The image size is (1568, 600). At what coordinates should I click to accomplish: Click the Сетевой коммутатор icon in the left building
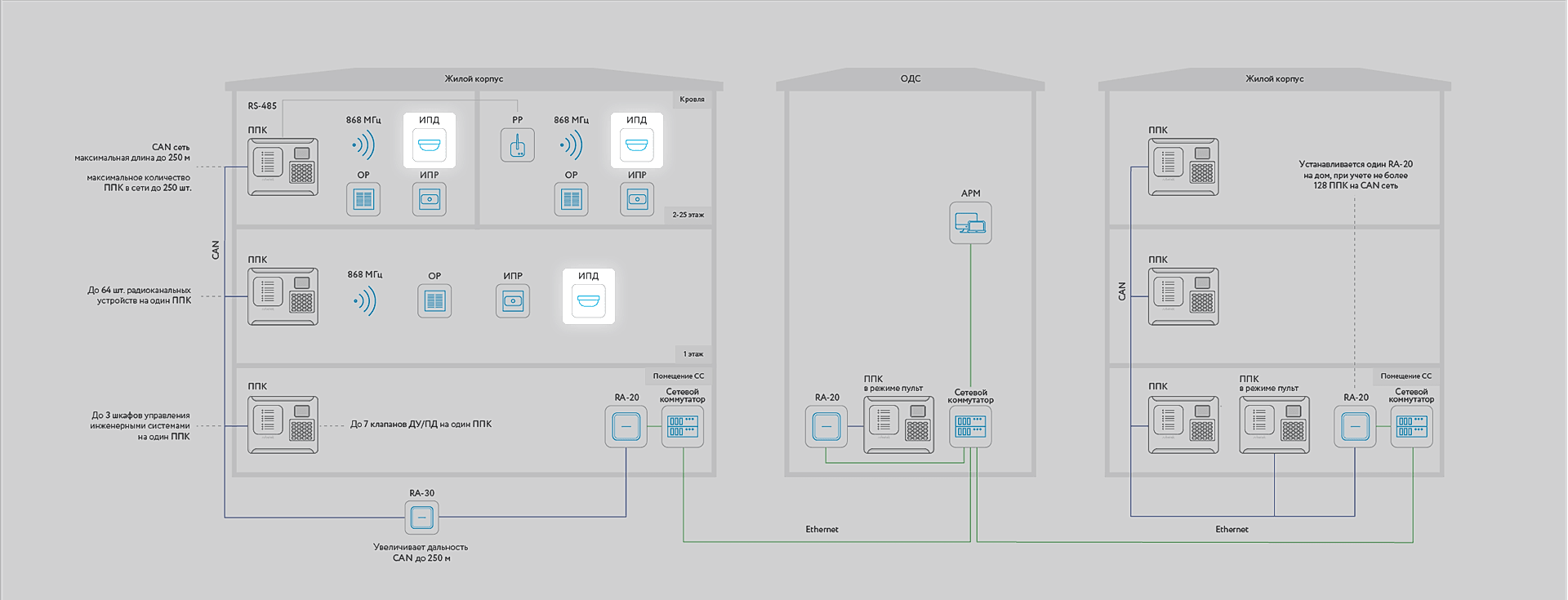[682, 426]
